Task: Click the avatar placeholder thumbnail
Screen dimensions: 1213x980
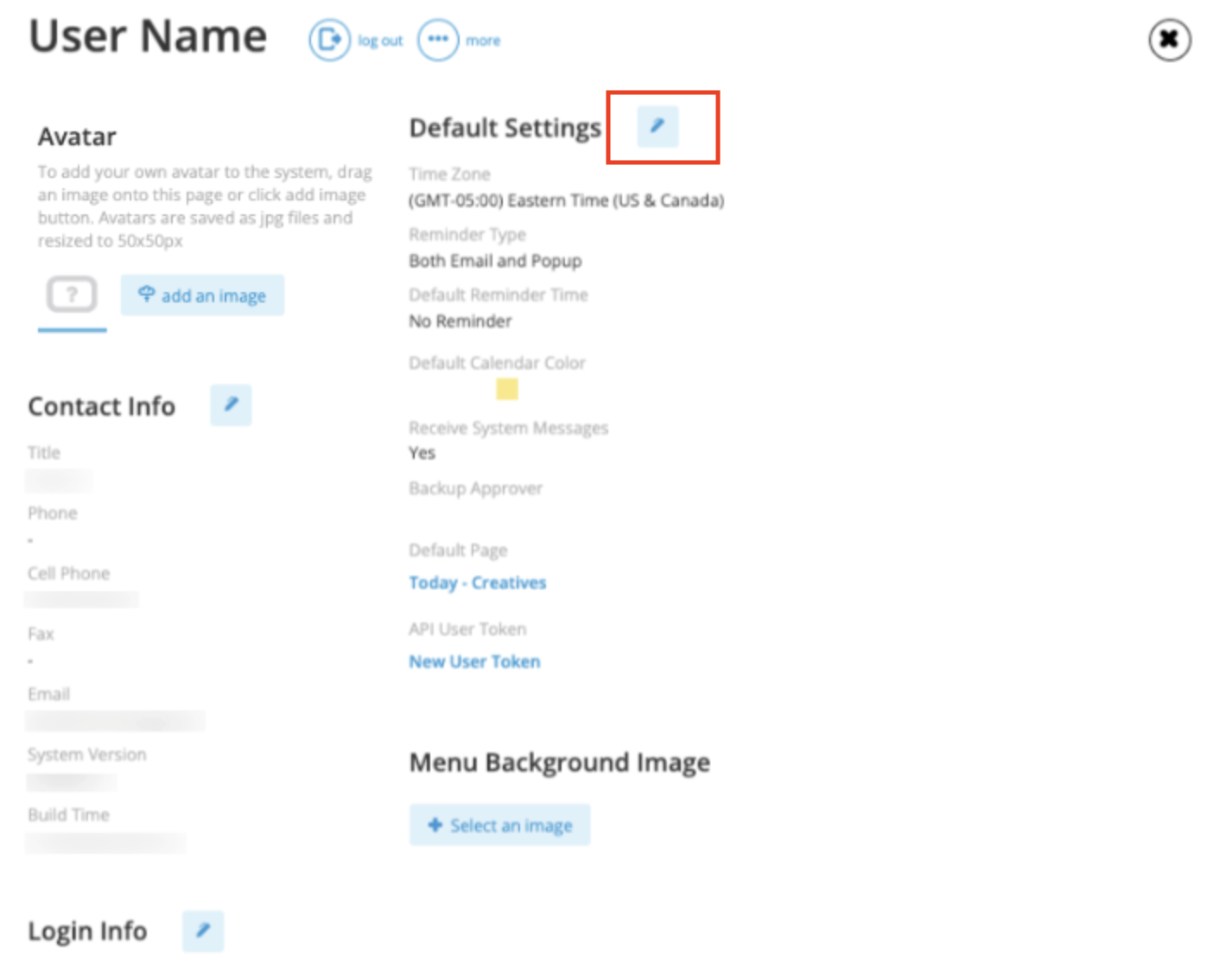Action: [x=72, y=295]
